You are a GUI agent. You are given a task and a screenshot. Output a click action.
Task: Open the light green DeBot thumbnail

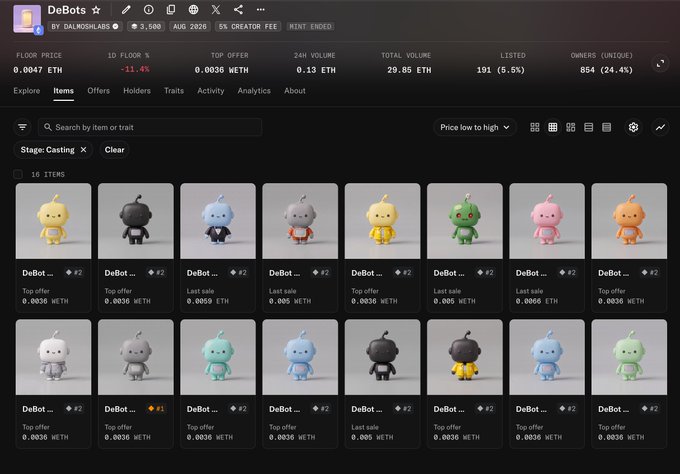629,357
